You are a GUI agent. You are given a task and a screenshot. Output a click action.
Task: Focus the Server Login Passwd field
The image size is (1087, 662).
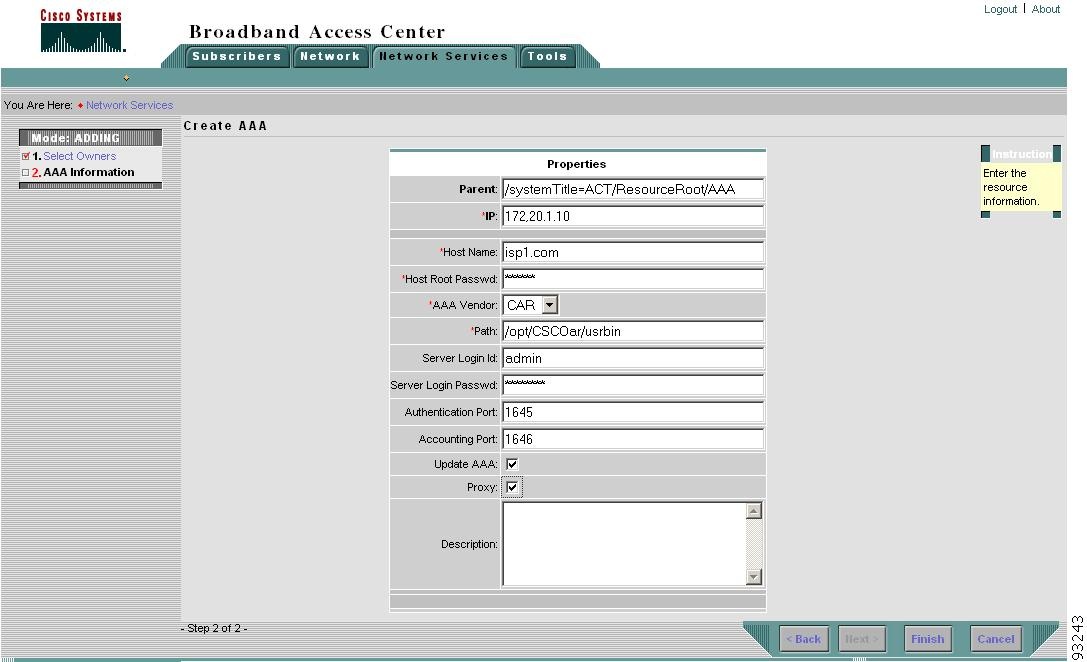coord(632,385)
